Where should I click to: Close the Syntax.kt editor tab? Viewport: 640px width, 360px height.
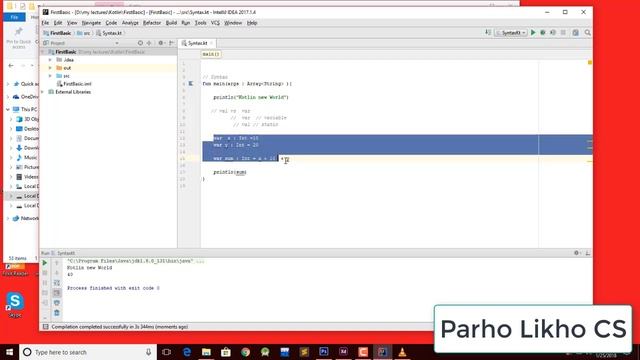(211, 43)
